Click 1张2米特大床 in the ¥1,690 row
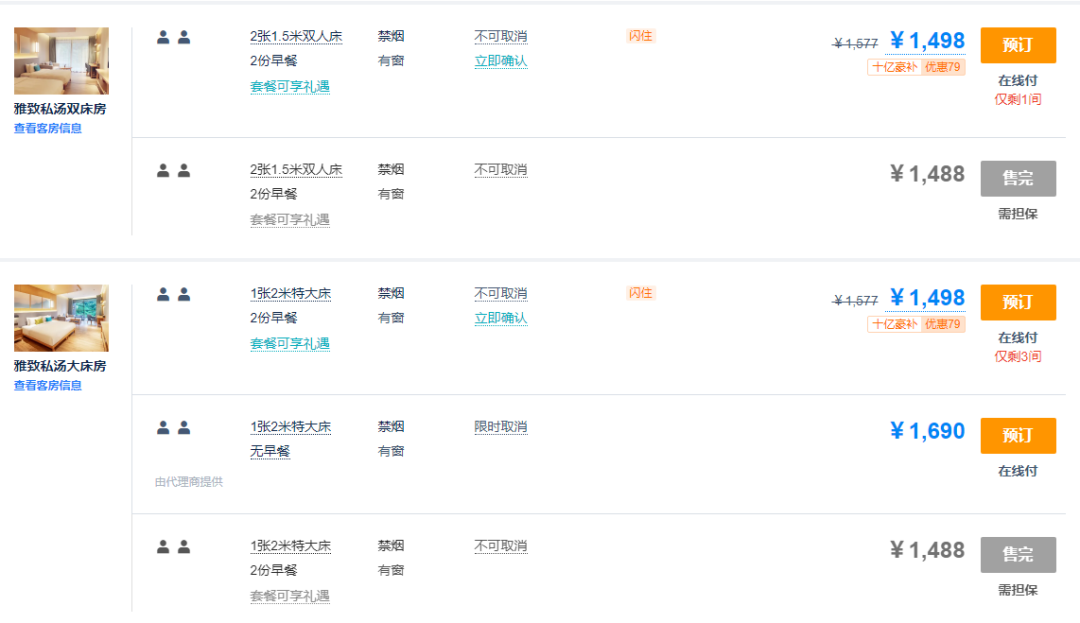1080x623 pixels. [291, 427]
